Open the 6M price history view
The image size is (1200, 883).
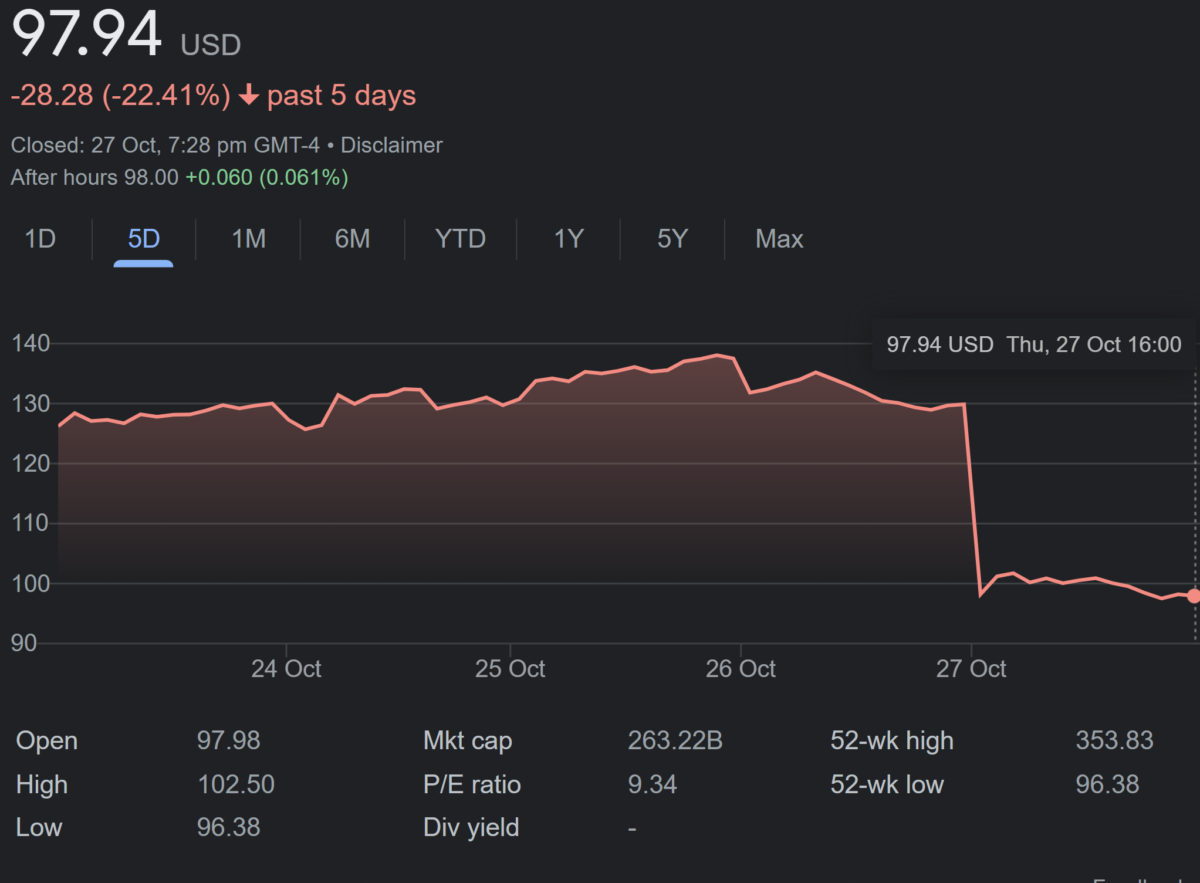(352, 239)
